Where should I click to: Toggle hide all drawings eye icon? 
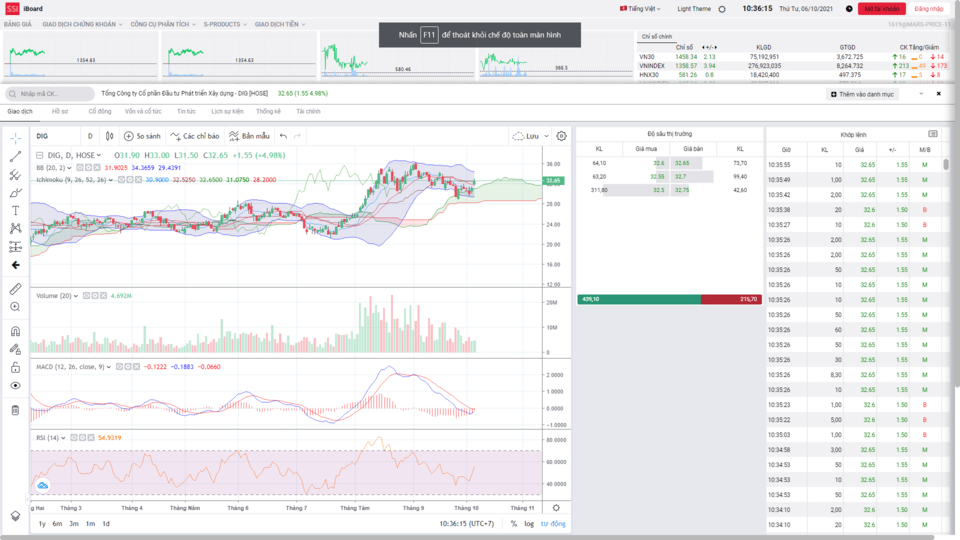(x=15, y=385)
